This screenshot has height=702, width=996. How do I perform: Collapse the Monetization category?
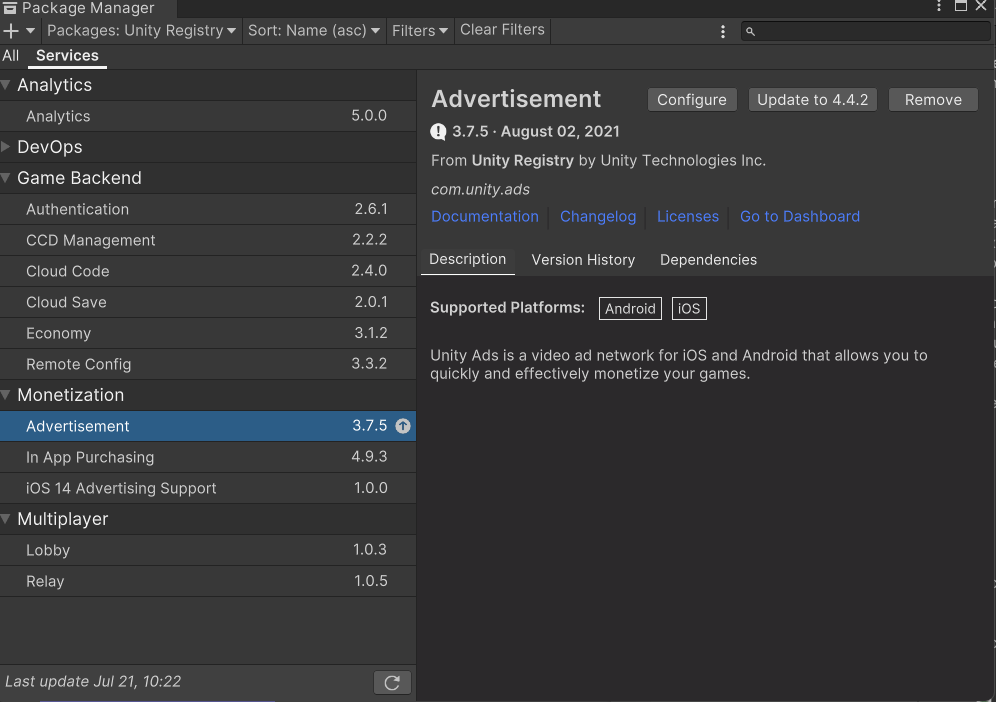click(6, 395)
